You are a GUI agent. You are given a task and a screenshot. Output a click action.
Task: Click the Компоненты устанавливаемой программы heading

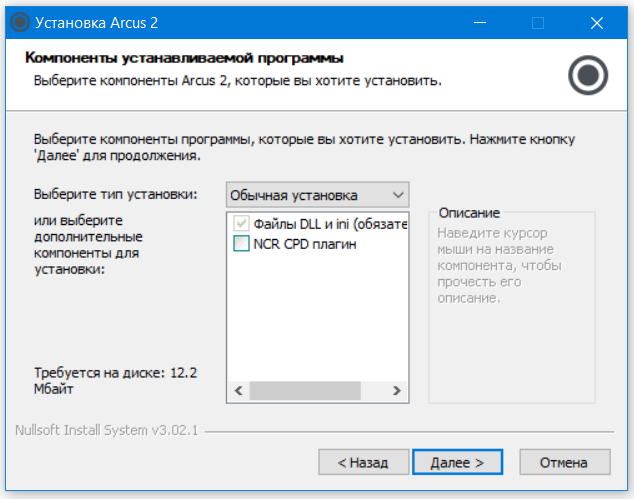(x=184, y=58)
